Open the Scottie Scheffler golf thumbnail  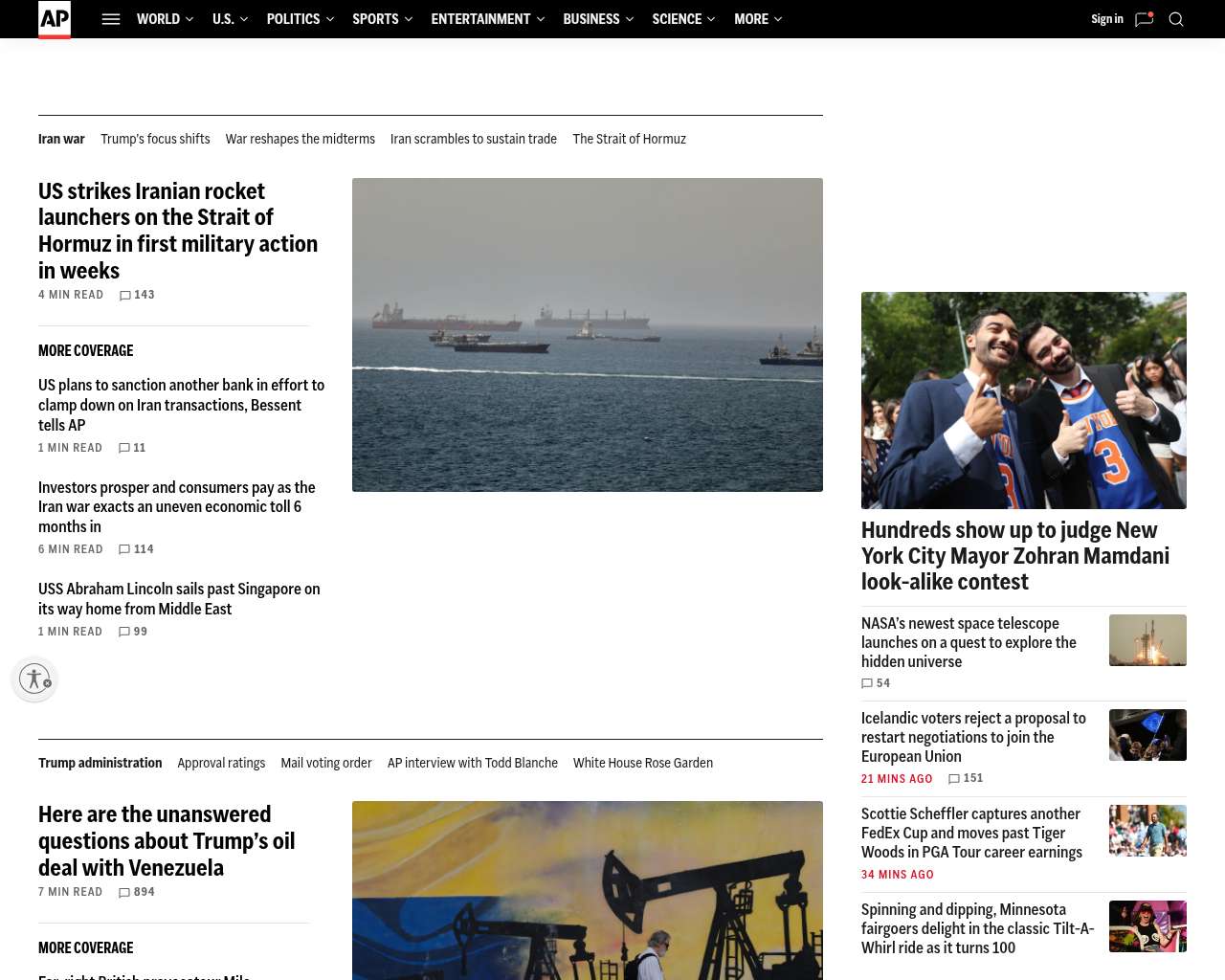click(1147, 831)
